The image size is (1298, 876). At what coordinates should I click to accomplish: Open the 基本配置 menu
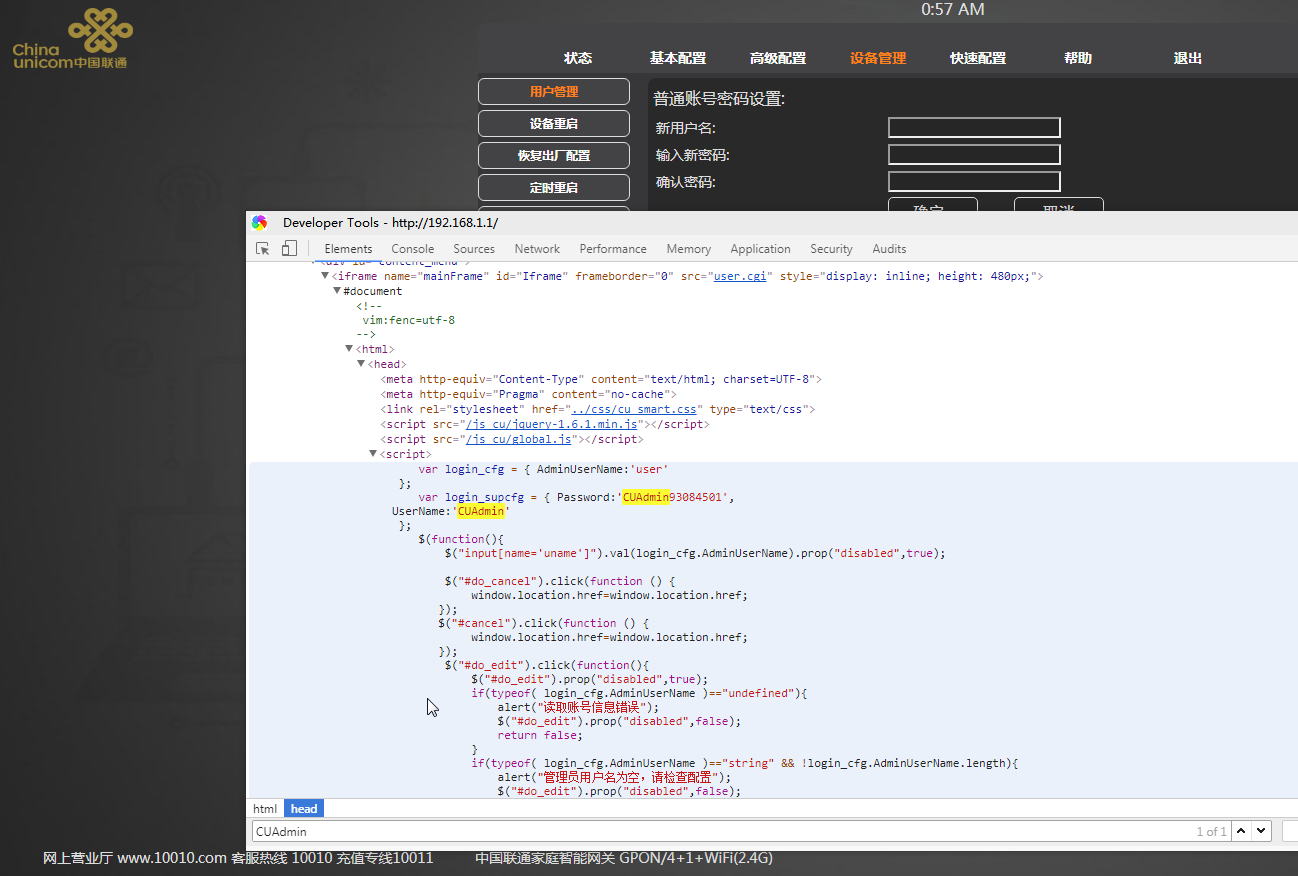coord(678,58)
